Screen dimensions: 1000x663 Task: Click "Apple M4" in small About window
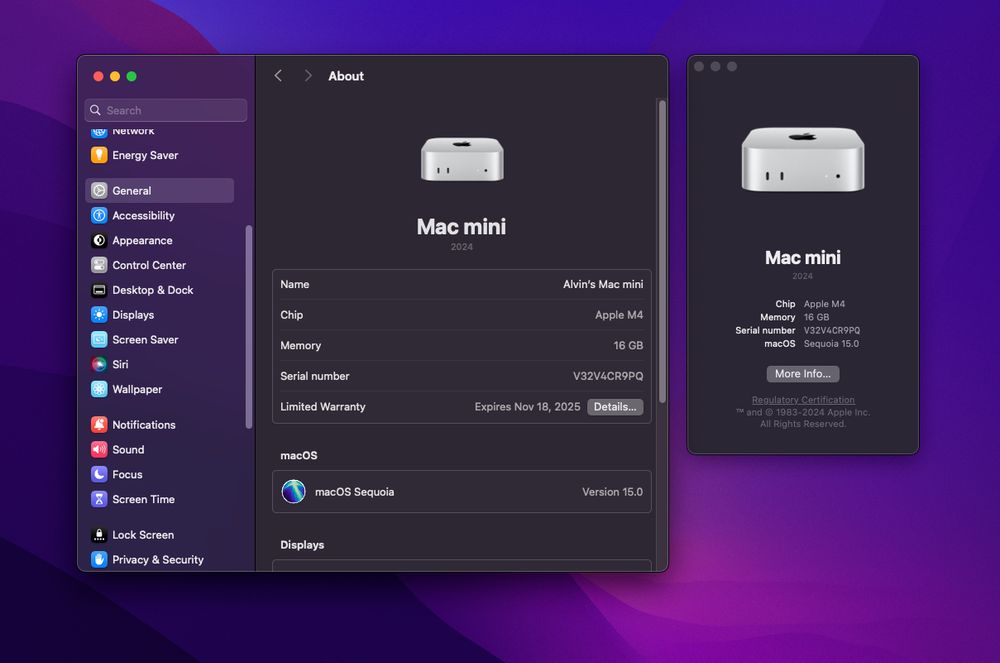824,304
